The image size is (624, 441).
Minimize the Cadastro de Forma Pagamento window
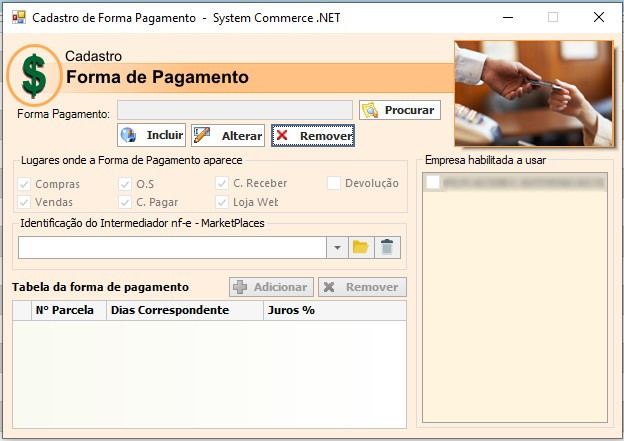508,17
